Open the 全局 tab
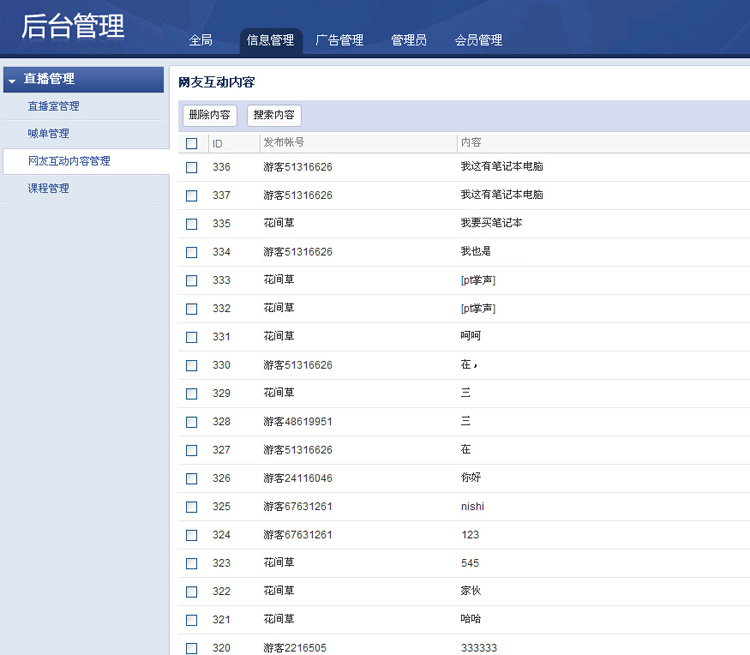 coord(201,40)
